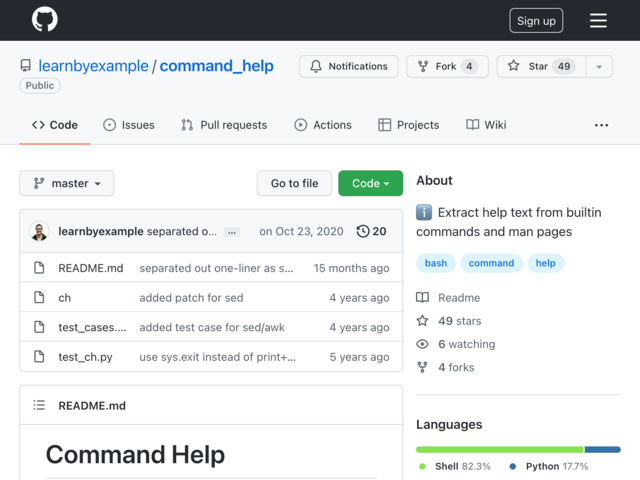Open the Wiki tab

(486, 125)
